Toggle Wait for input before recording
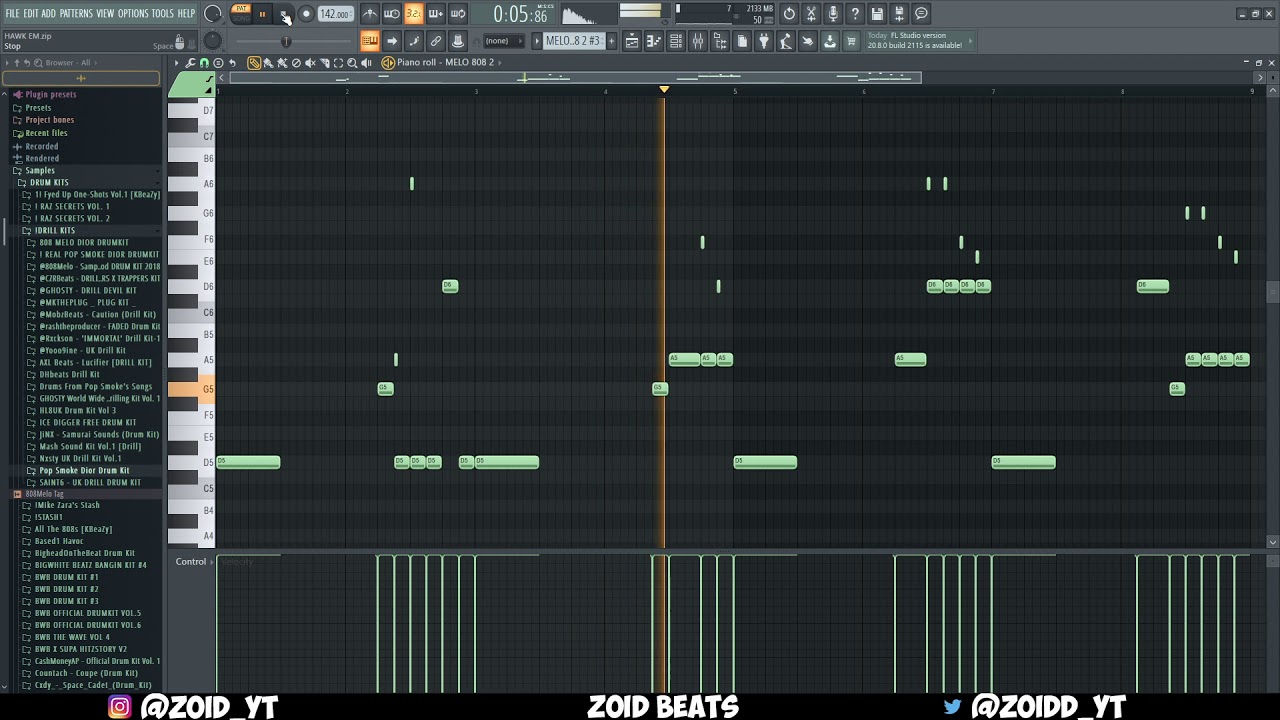The image size is (1280, 720). pos(392,14)
